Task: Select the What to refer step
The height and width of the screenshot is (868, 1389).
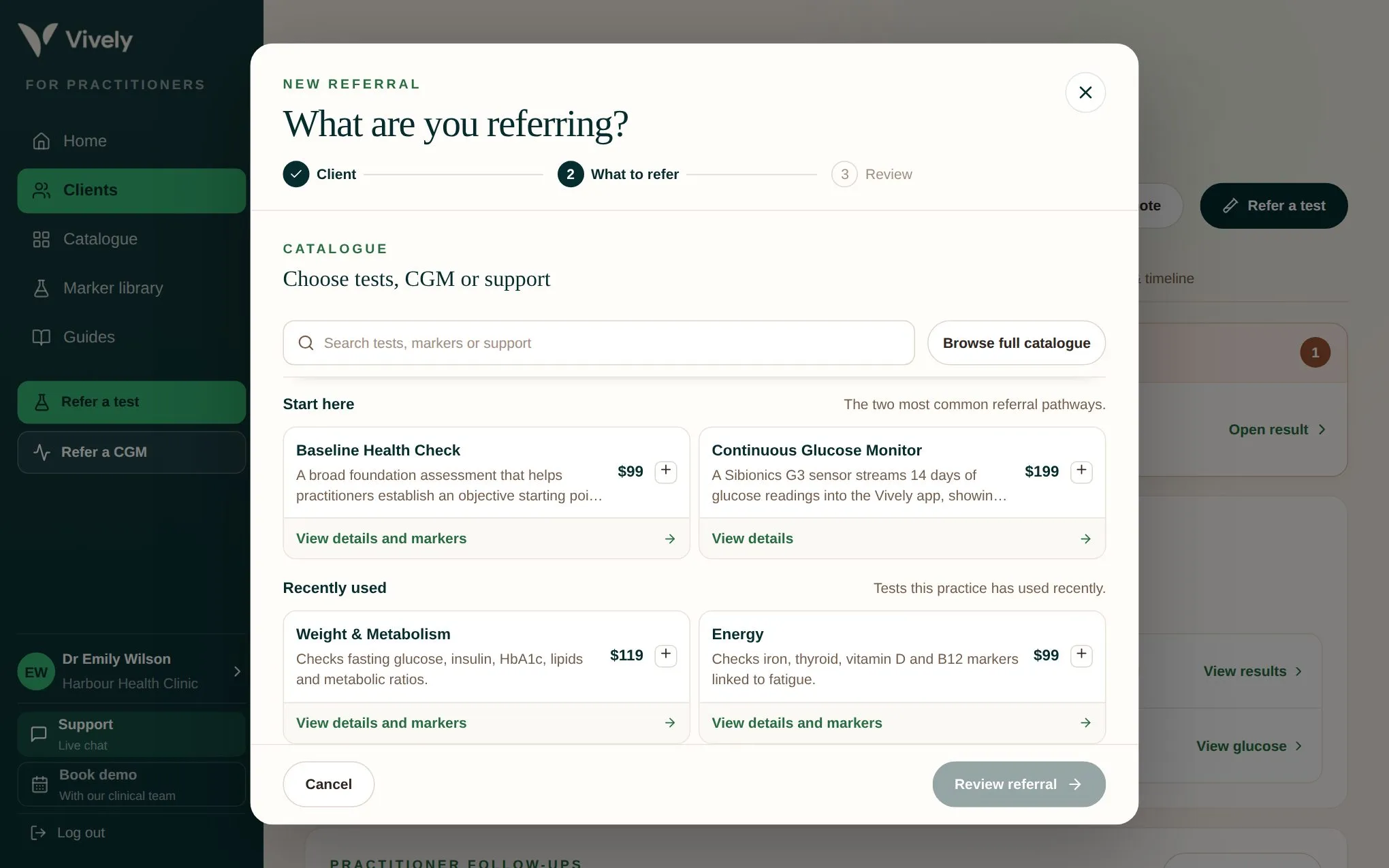Action: tap(618, 174)
